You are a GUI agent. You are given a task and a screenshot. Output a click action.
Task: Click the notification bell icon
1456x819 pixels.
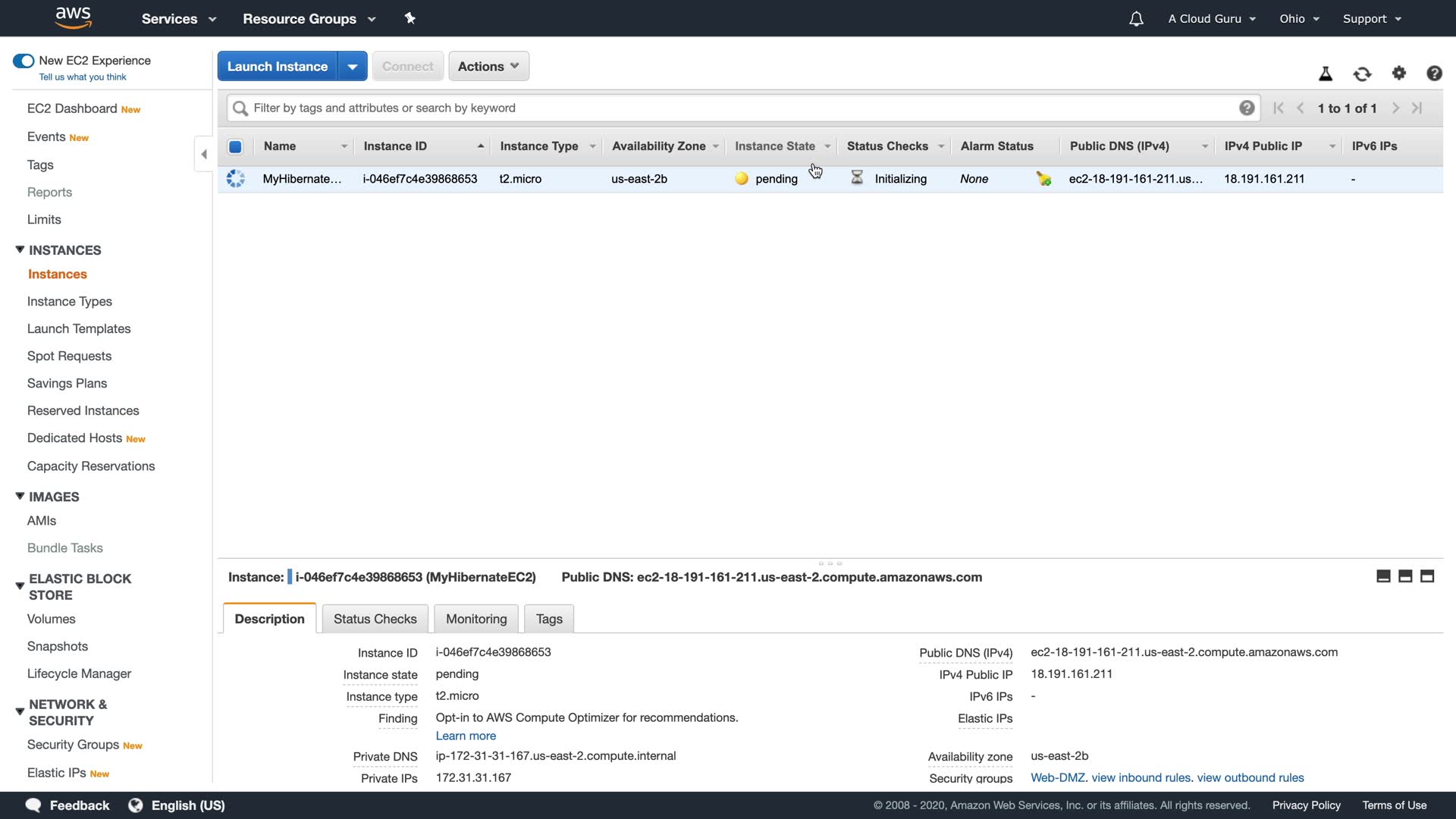pyautogui.click(x=1135, y=19)
